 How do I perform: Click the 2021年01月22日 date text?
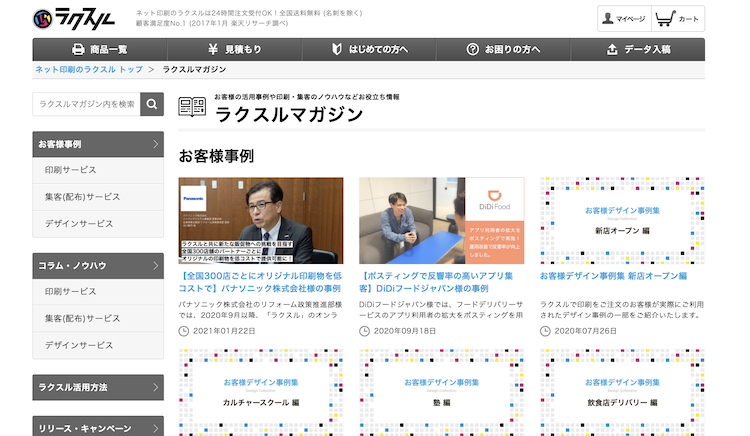pyautogui.click(x=224, y=331)
